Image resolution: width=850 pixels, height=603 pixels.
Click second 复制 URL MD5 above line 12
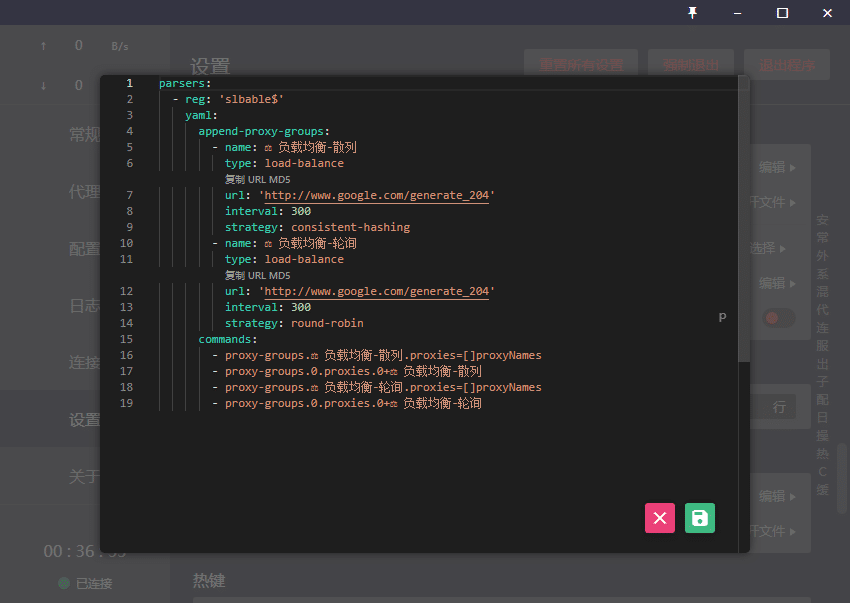click(x=257, y=275)
